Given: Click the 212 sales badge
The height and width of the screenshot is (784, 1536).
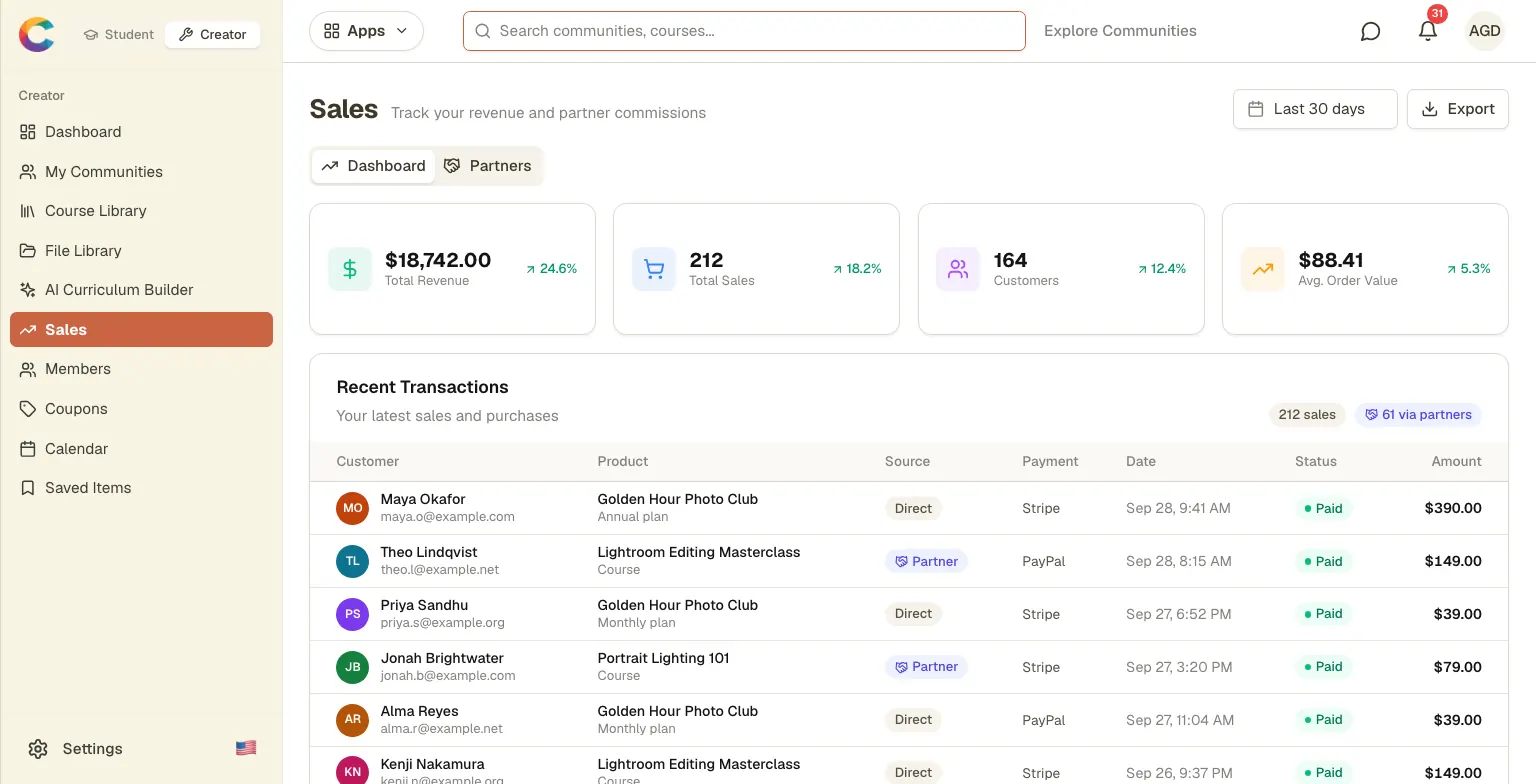Looking at the screenshot, I should [1307, 415].
